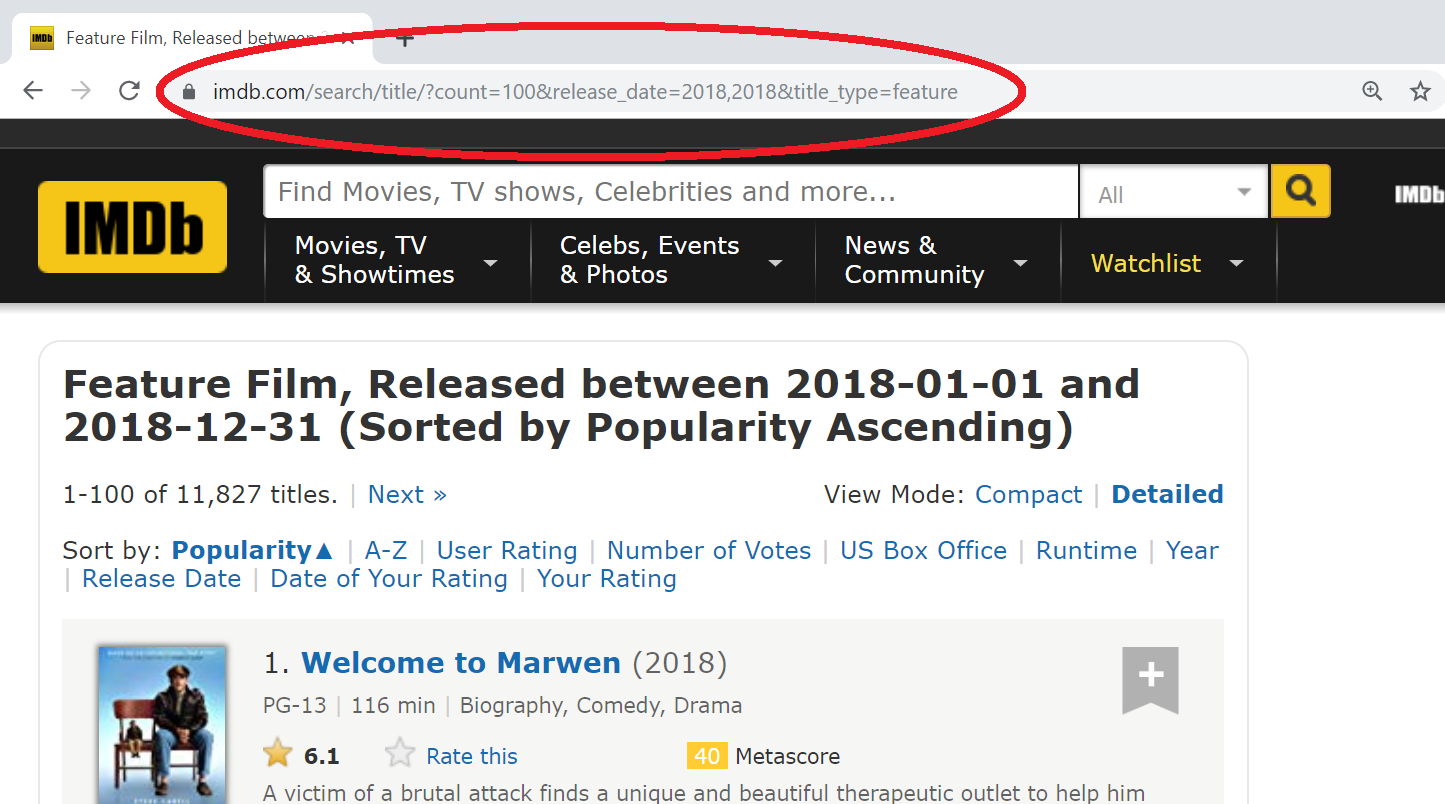Sort by US Box Office
This screenshot has width=1445, height=804.
click(923, 550)
